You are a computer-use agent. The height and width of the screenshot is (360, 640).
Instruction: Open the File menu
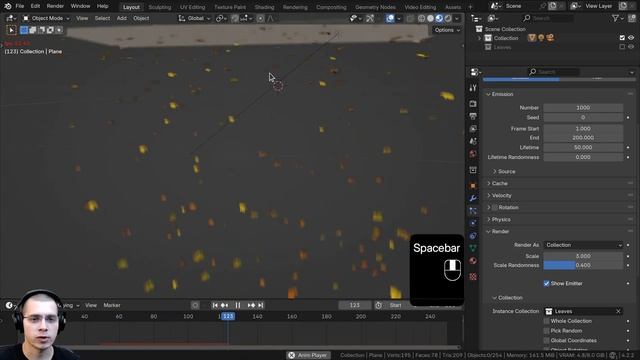click(x=19, y=6)
